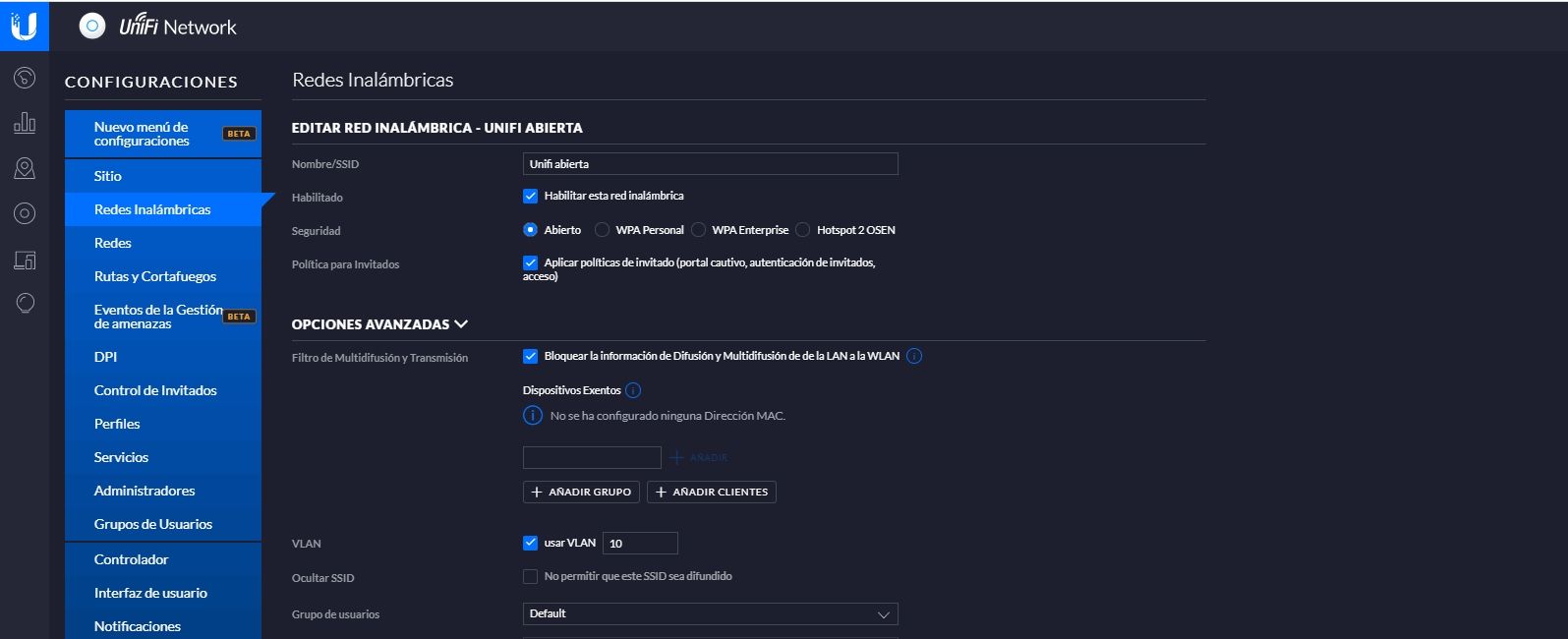
Task: Click info icon beside multicast filter option
Action: (x=914, y=356)
